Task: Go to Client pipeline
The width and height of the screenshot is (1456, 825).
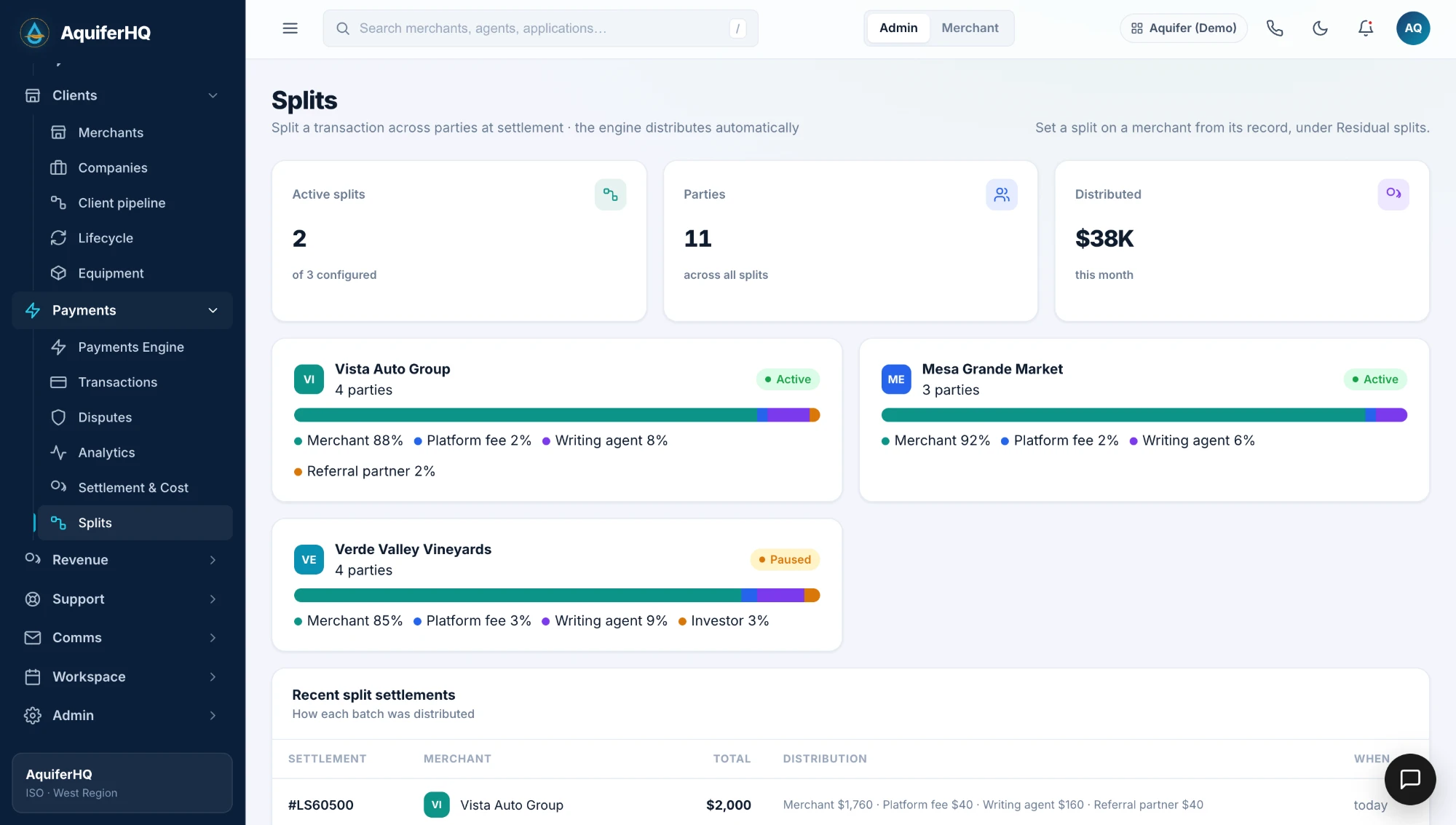Action: pos(135,203)
